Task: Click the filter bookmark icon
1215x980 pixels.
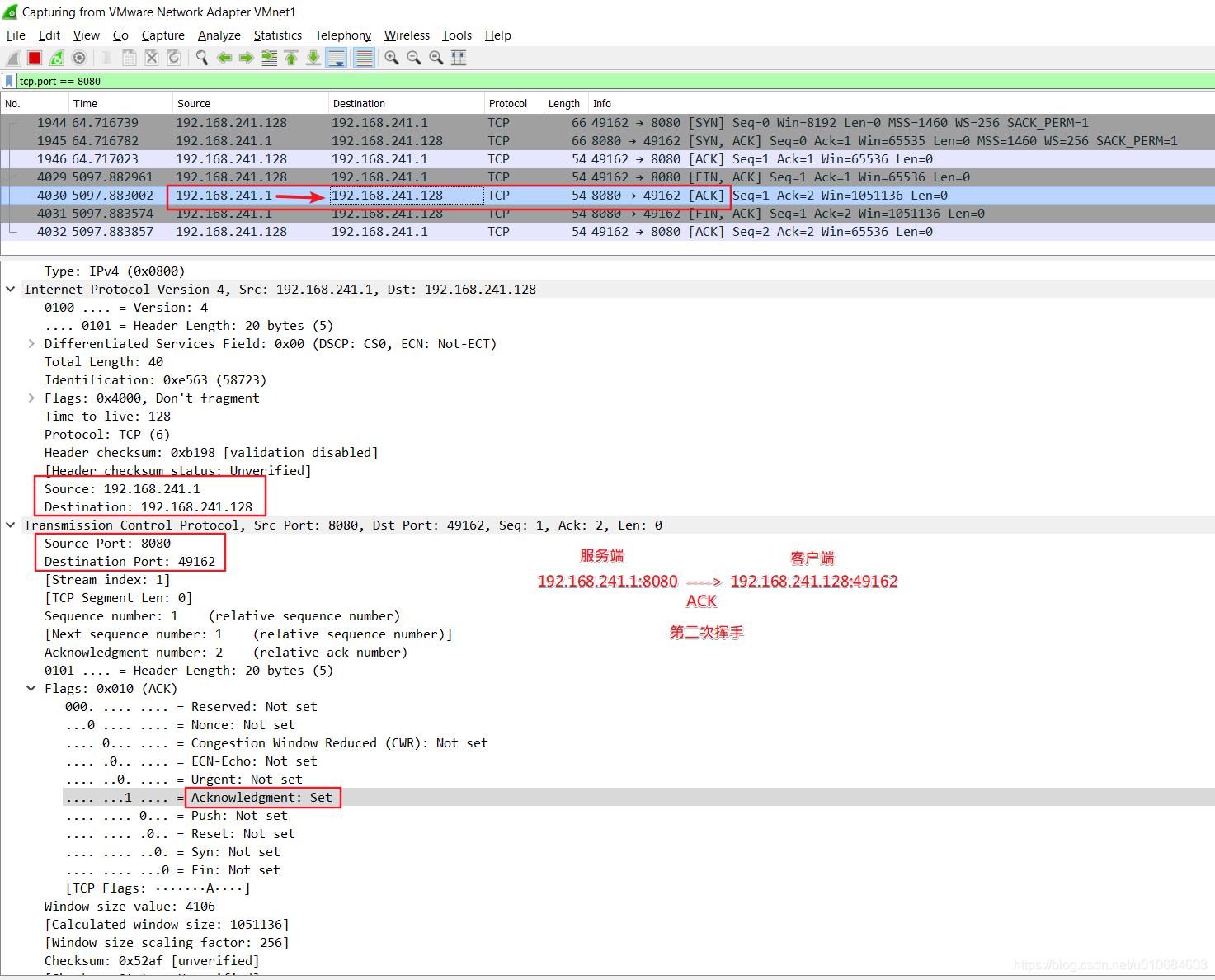Action: (x=9, y=81)
